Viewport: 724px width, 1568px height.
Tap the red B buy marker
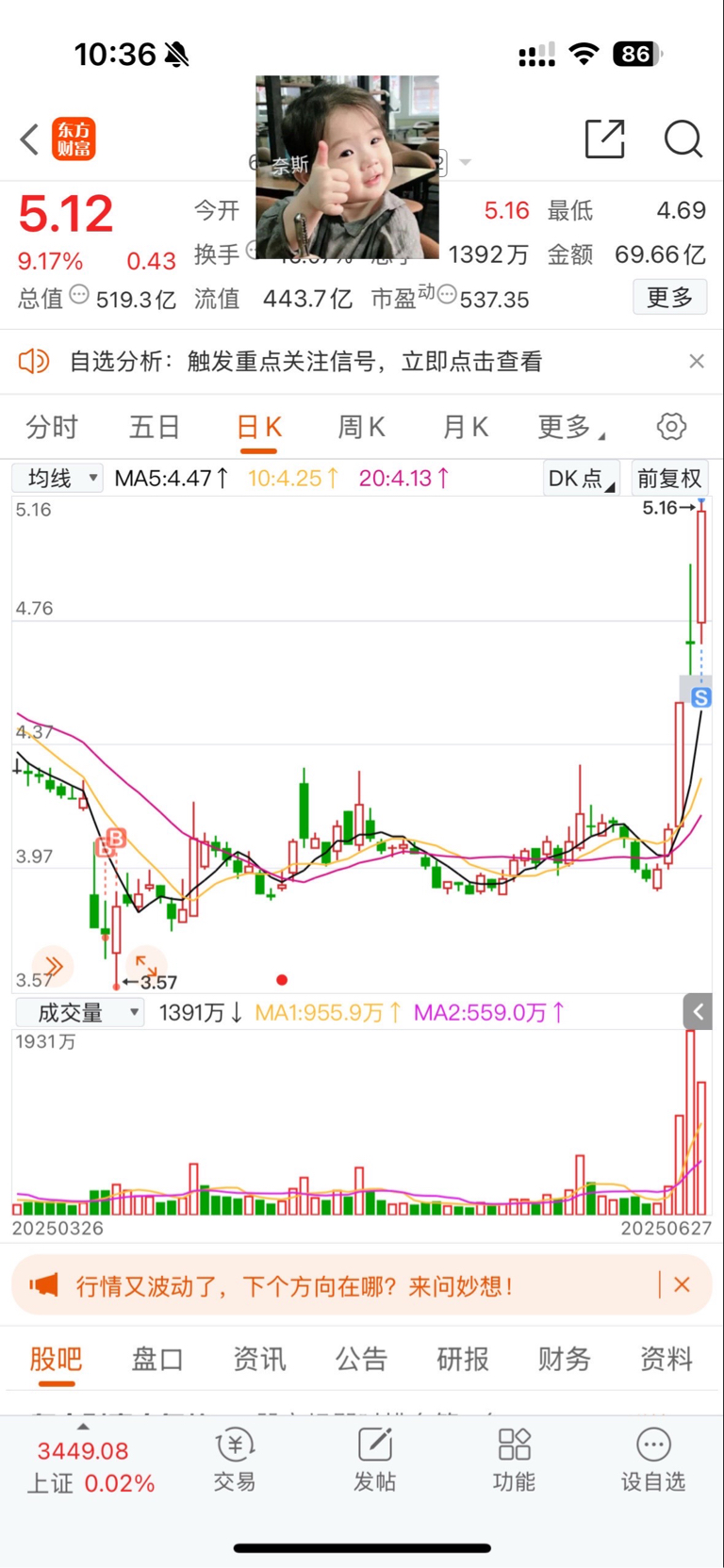point(116,838)
